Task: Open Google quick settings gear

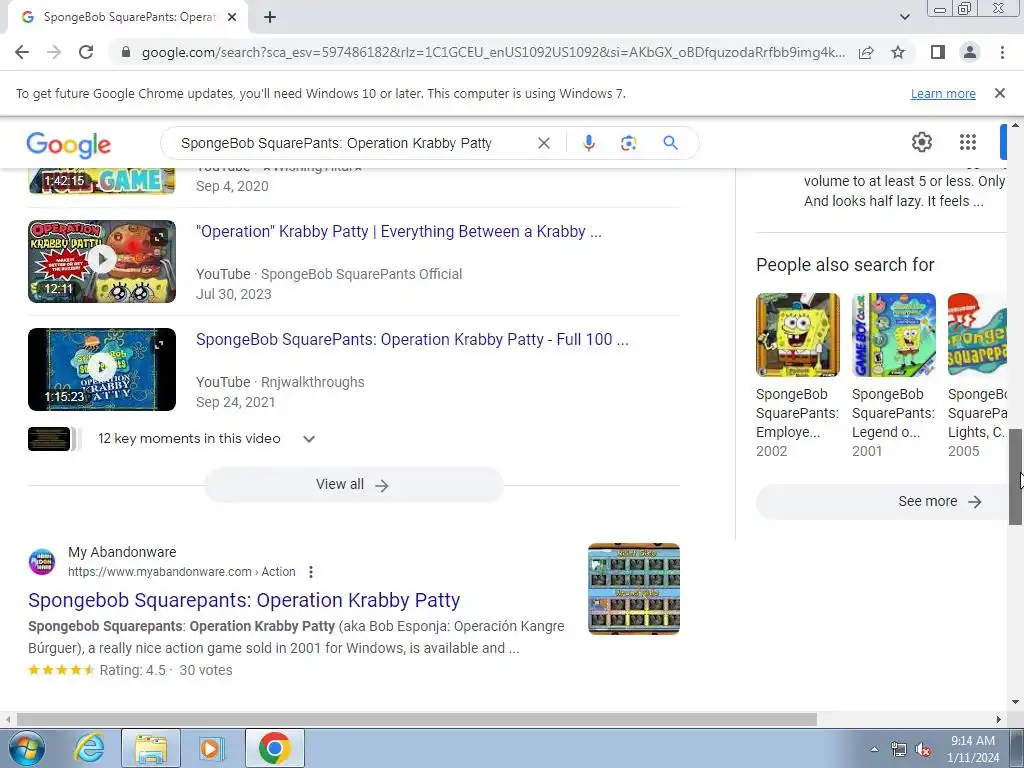Action: (921, 142)
